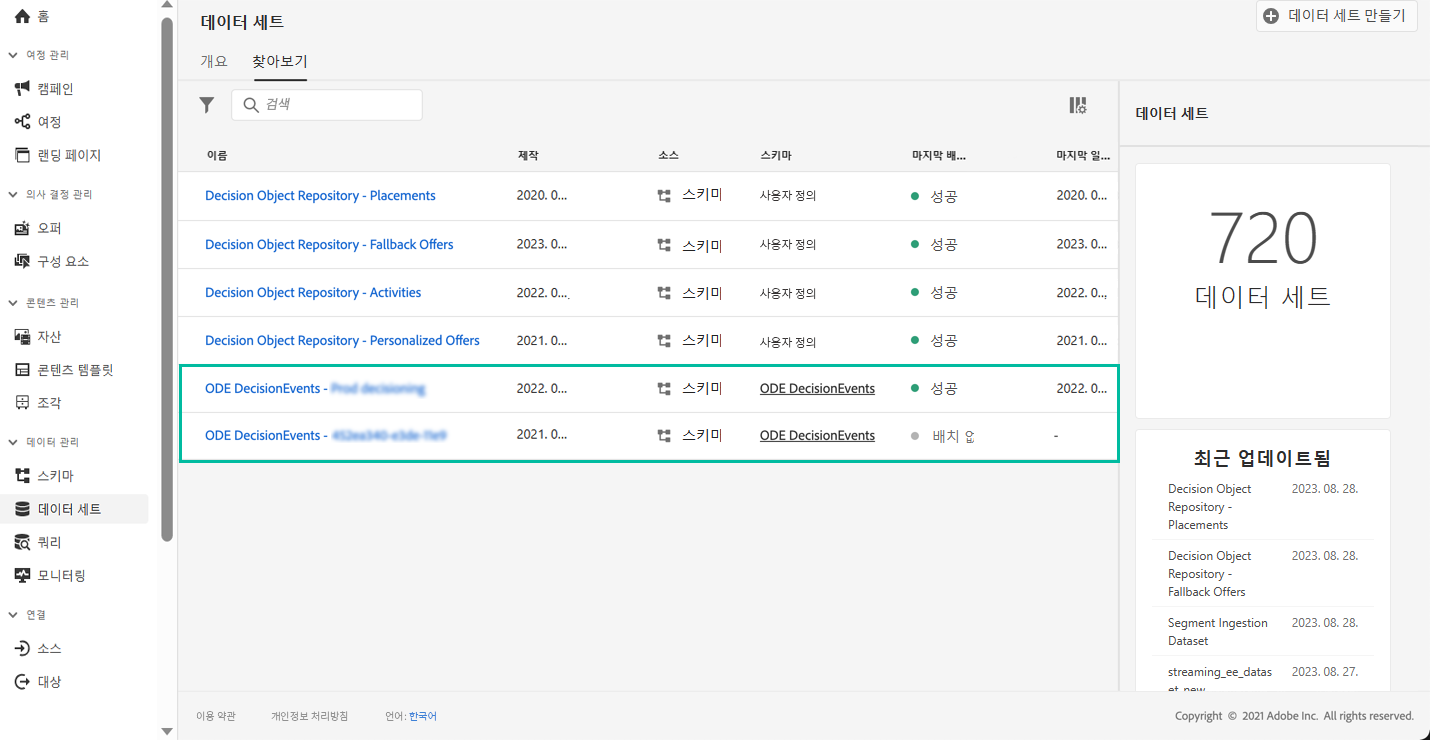Open Queries icon in sidebar

(x=23, y=542)
